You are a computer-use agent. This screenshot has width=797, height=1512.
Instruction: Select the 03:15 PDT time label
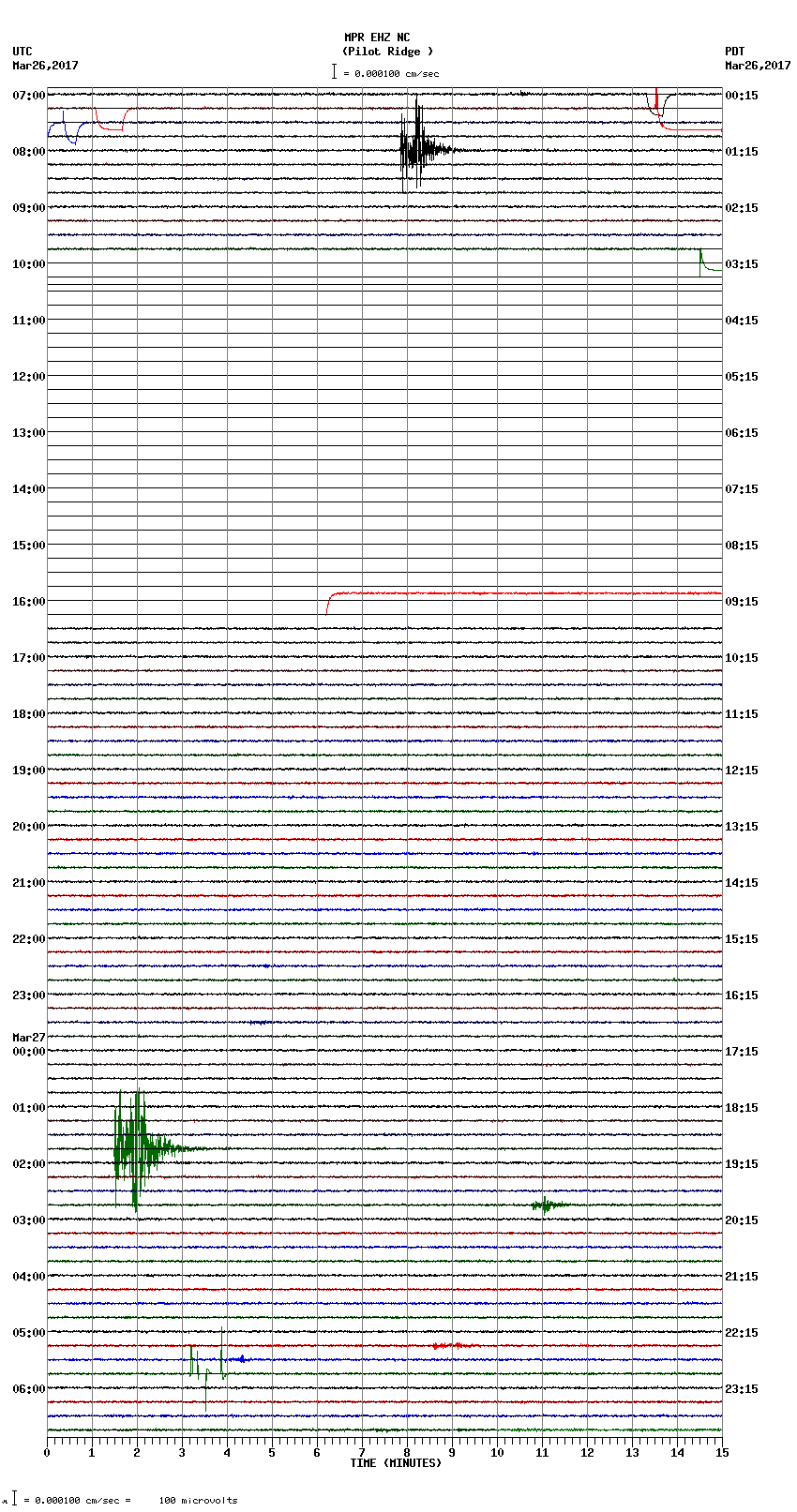pos(742,264)
